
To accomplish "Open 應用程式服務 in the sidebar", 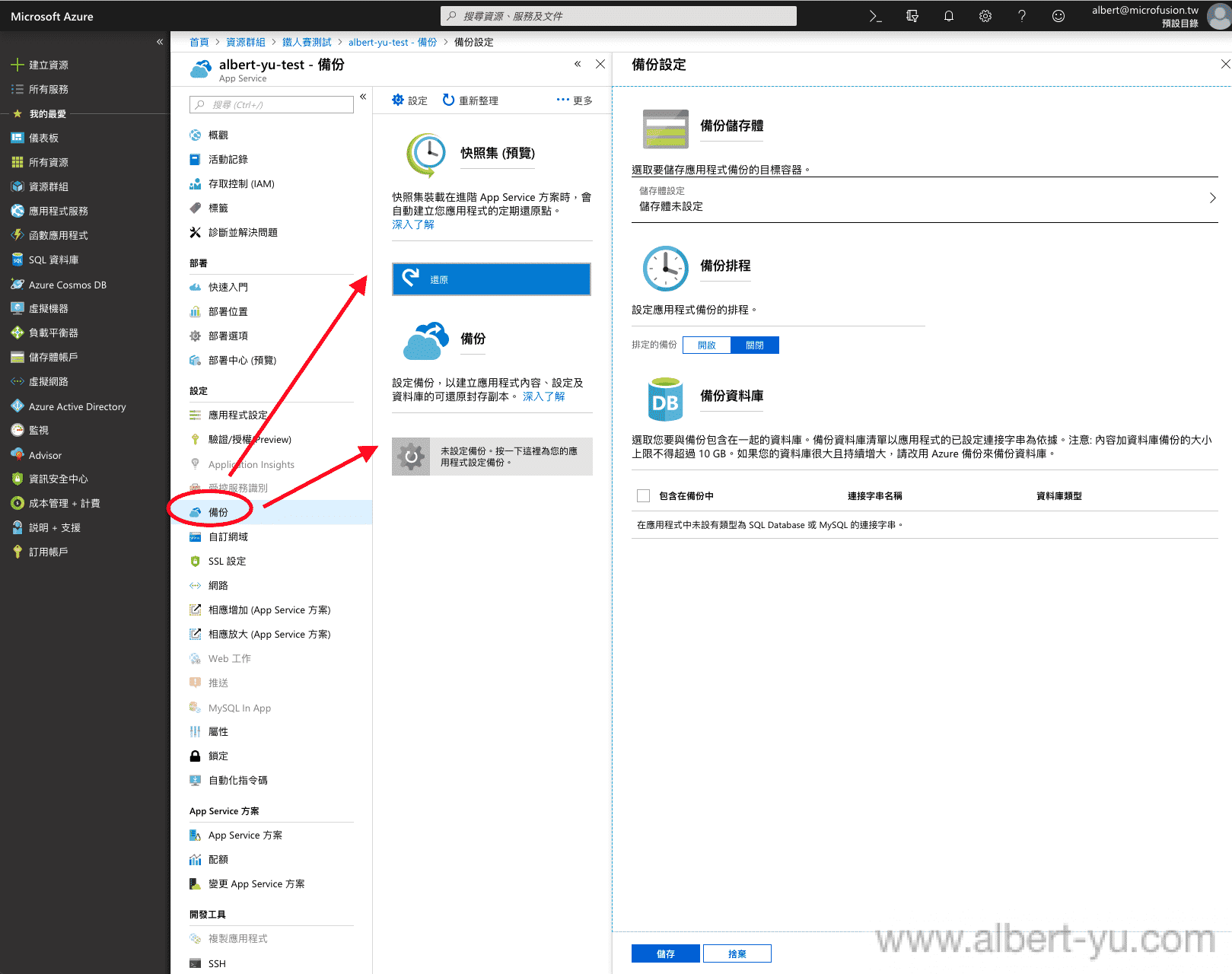I will (59, 211).
